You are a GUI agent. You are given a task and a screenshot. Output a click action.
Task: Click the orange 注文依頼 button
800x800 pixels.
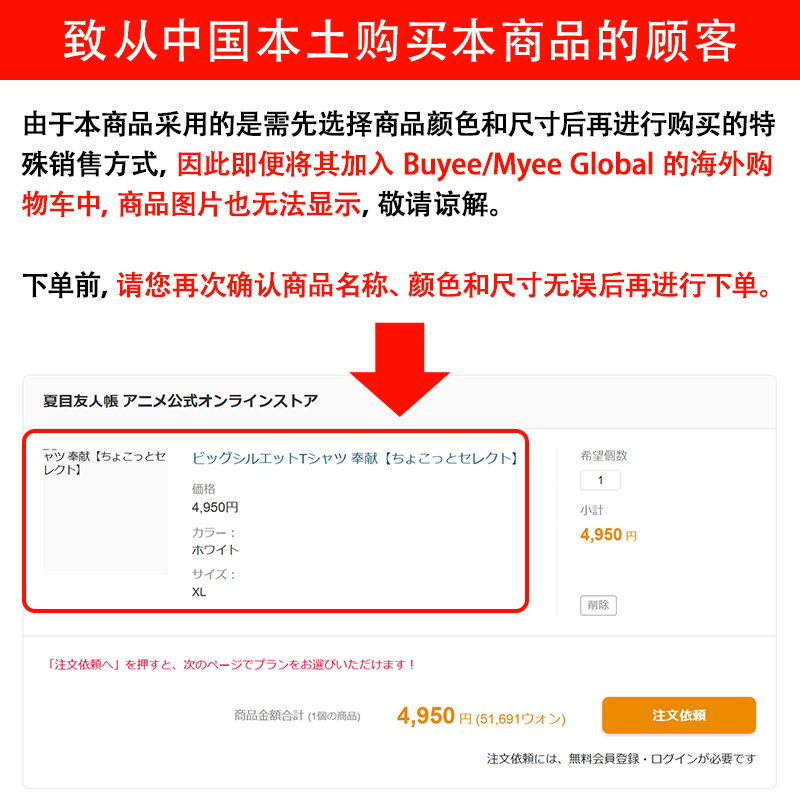[x=679, y=715]
